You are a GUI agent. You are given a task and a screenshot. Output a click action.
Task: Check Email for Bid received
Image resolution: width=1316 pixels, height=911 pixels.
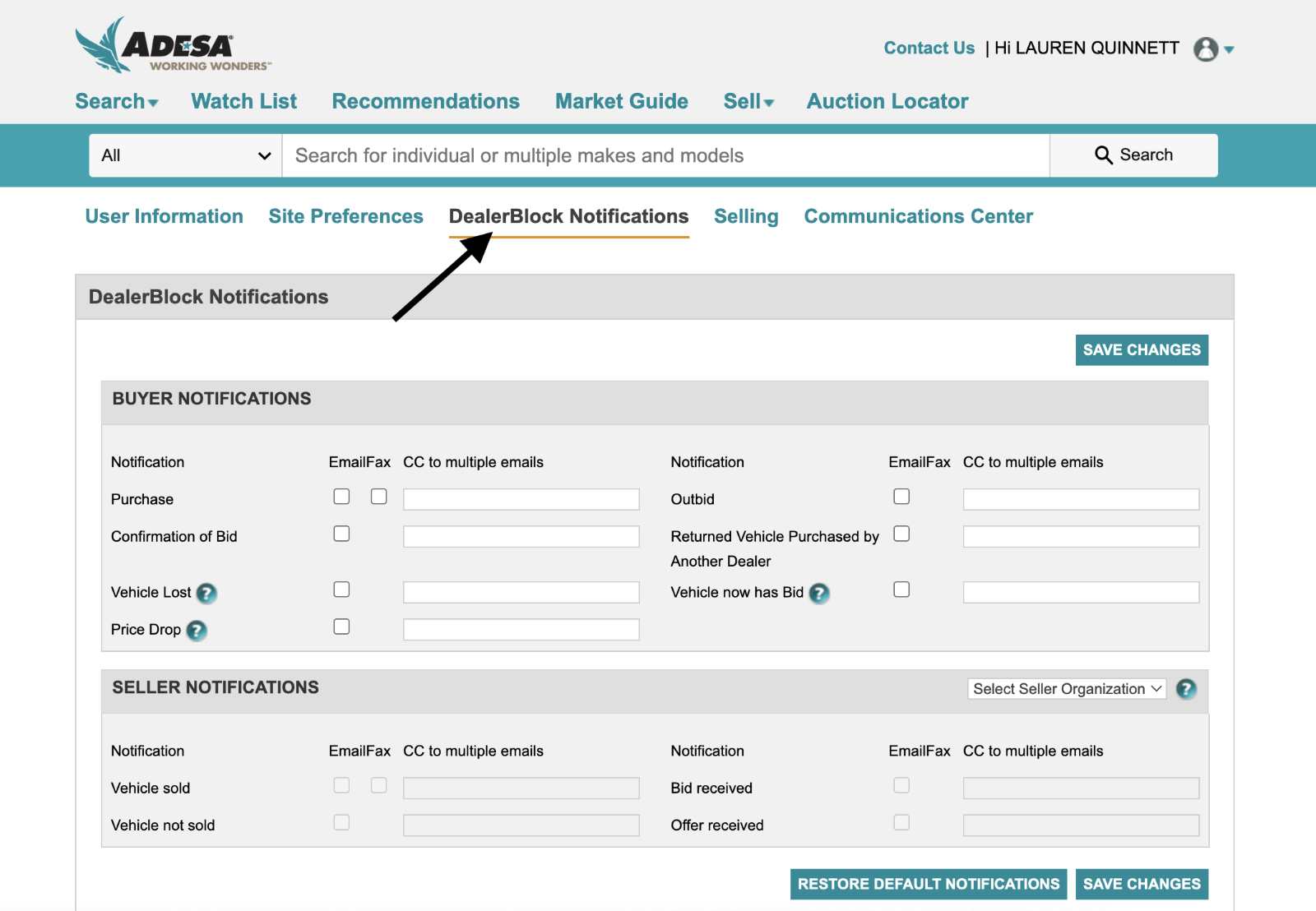click(x=901, y=785)
